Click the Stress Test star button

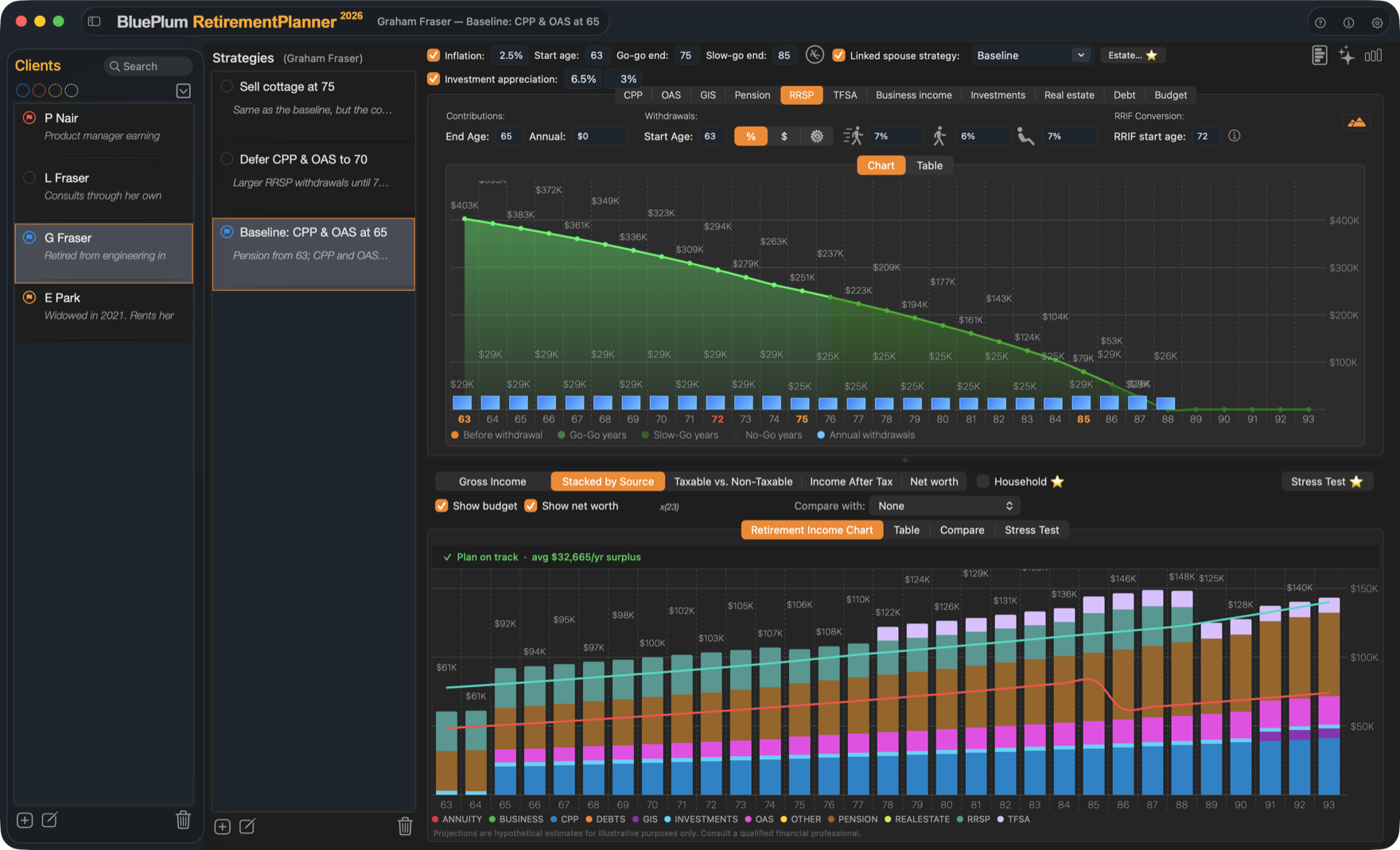pos(1327,482)
